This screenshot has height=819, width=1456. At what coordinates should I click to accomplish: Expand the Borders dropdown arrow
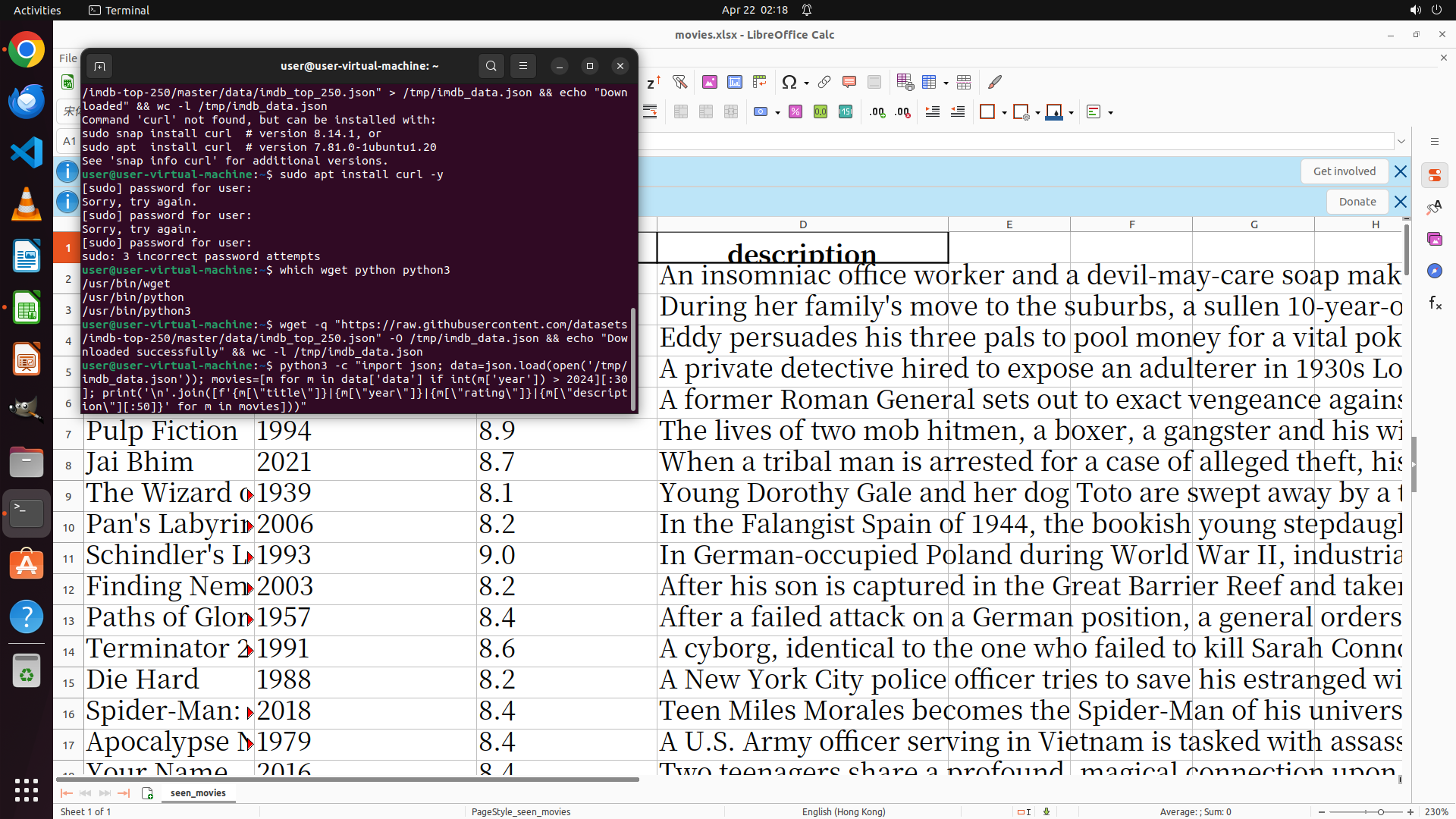tap(1004, 113)
